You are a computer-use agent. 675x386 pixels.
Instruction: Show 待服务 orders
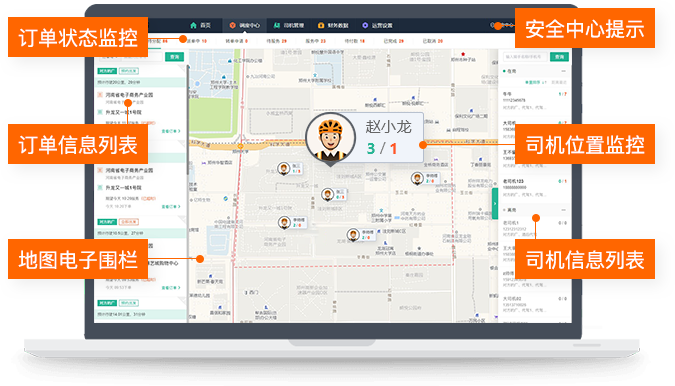pyautogui.click(x=276, y=41)
